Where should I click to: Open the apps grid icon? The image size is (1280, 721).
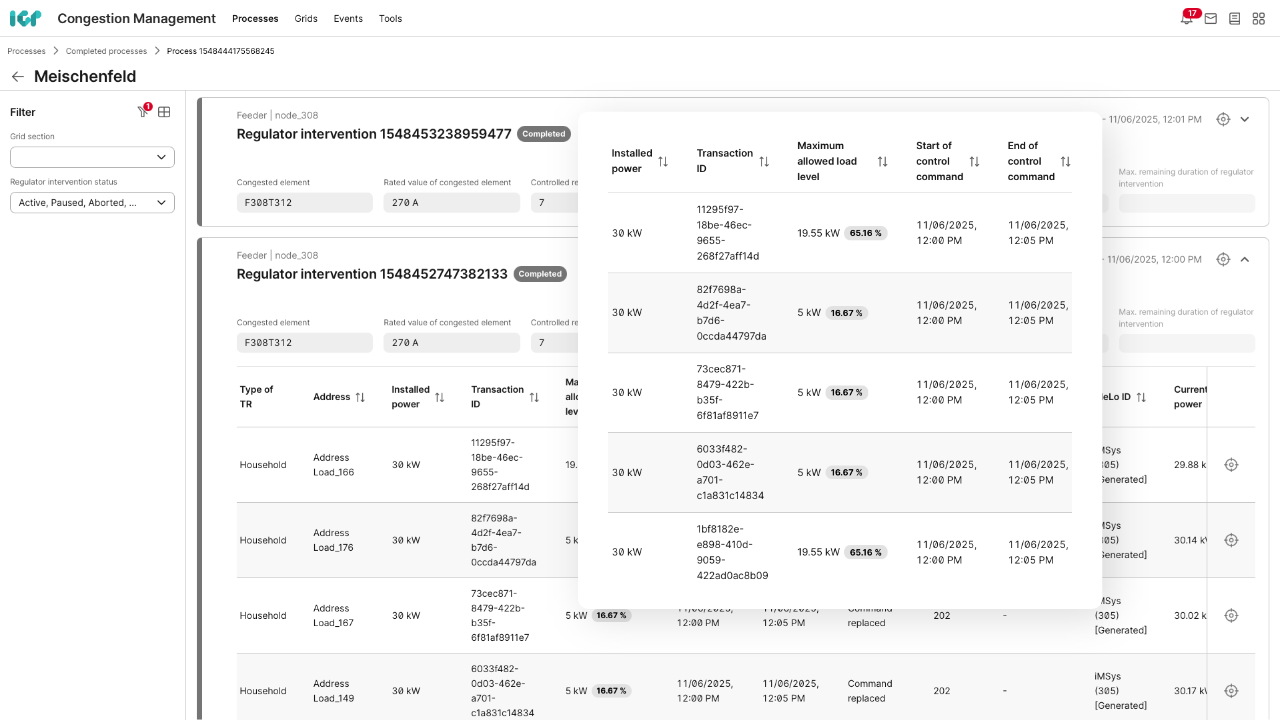click(1258, 19)
